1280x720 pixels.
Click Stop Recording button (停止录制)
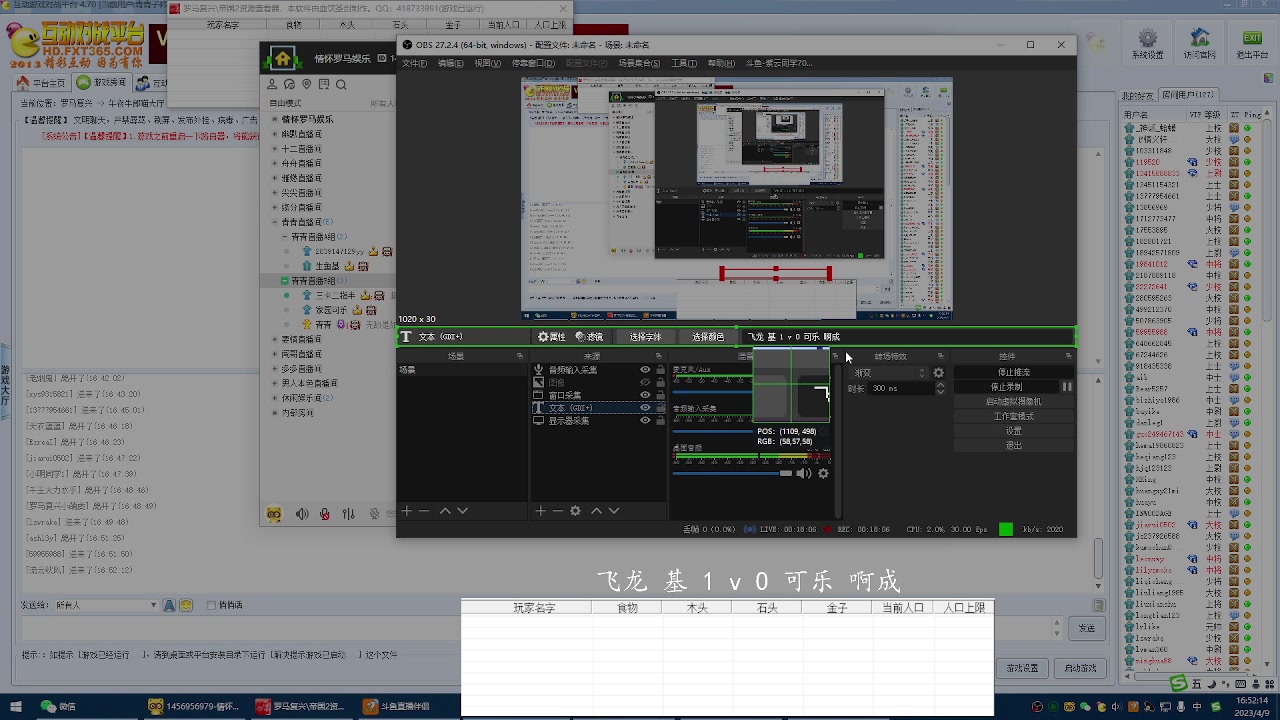point(1006,387)
